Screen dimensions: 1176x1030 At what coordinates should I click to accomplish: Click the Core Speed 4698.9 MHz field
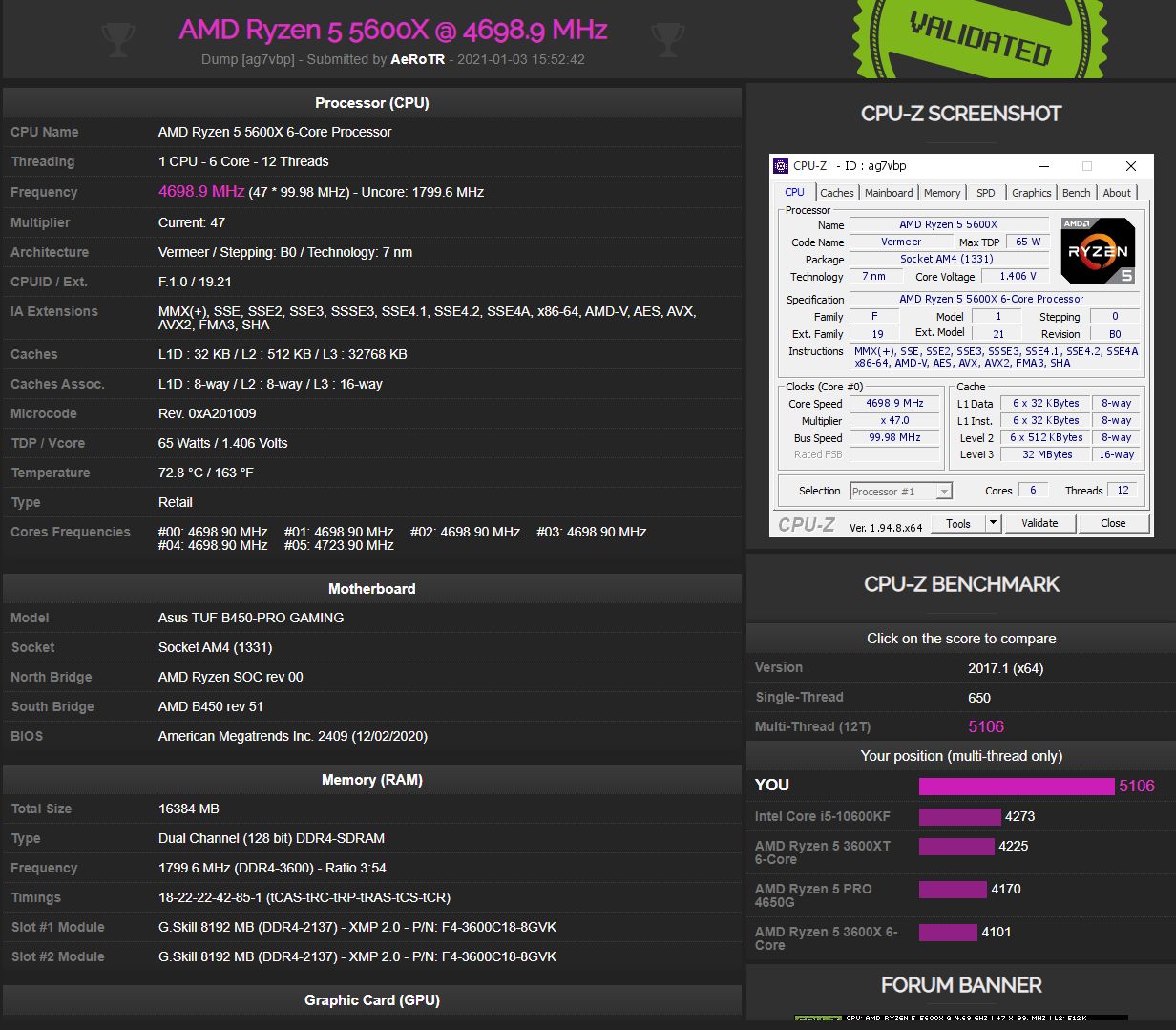(x=894, y=403)
